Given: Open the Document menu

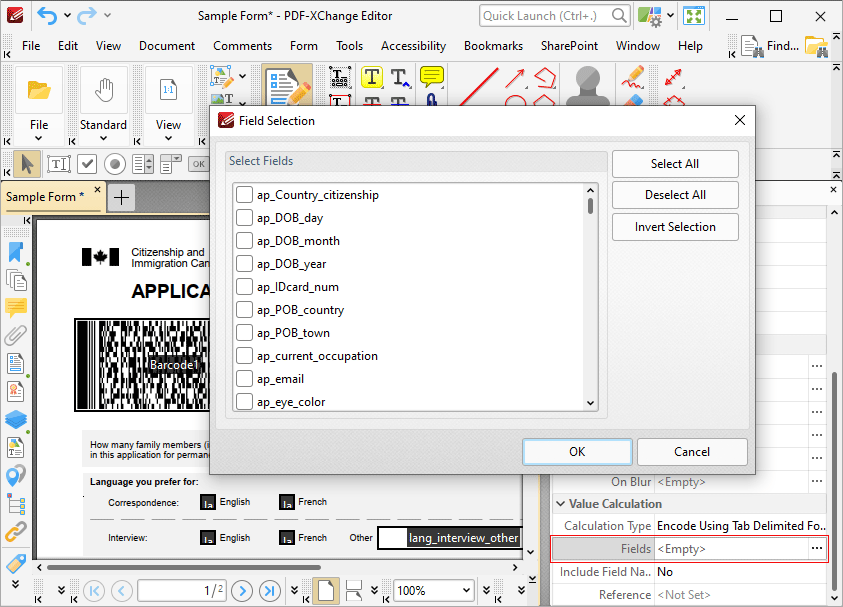Looking at the screenshot, I should click(x=167, y=46).
